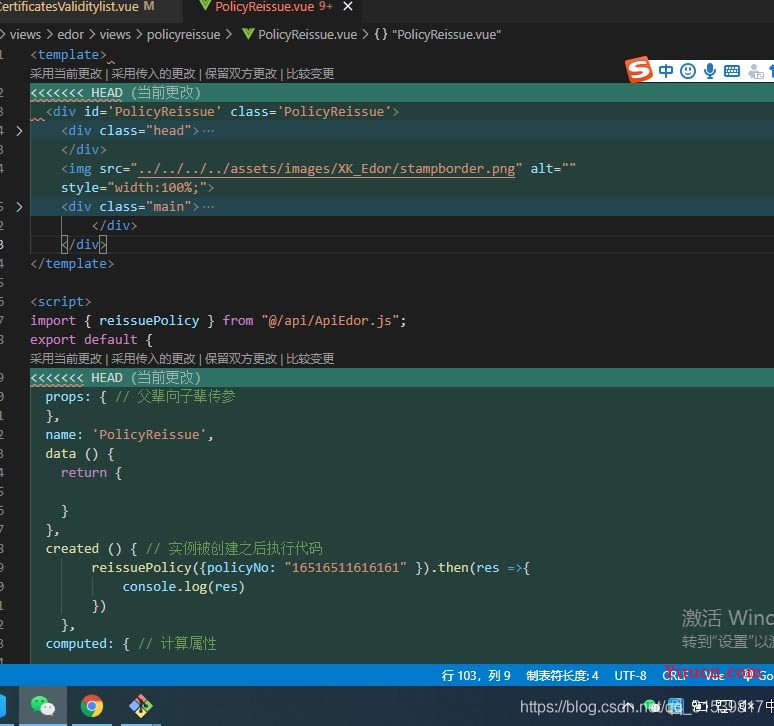Click the closing </template> tag

click(72, 264)
